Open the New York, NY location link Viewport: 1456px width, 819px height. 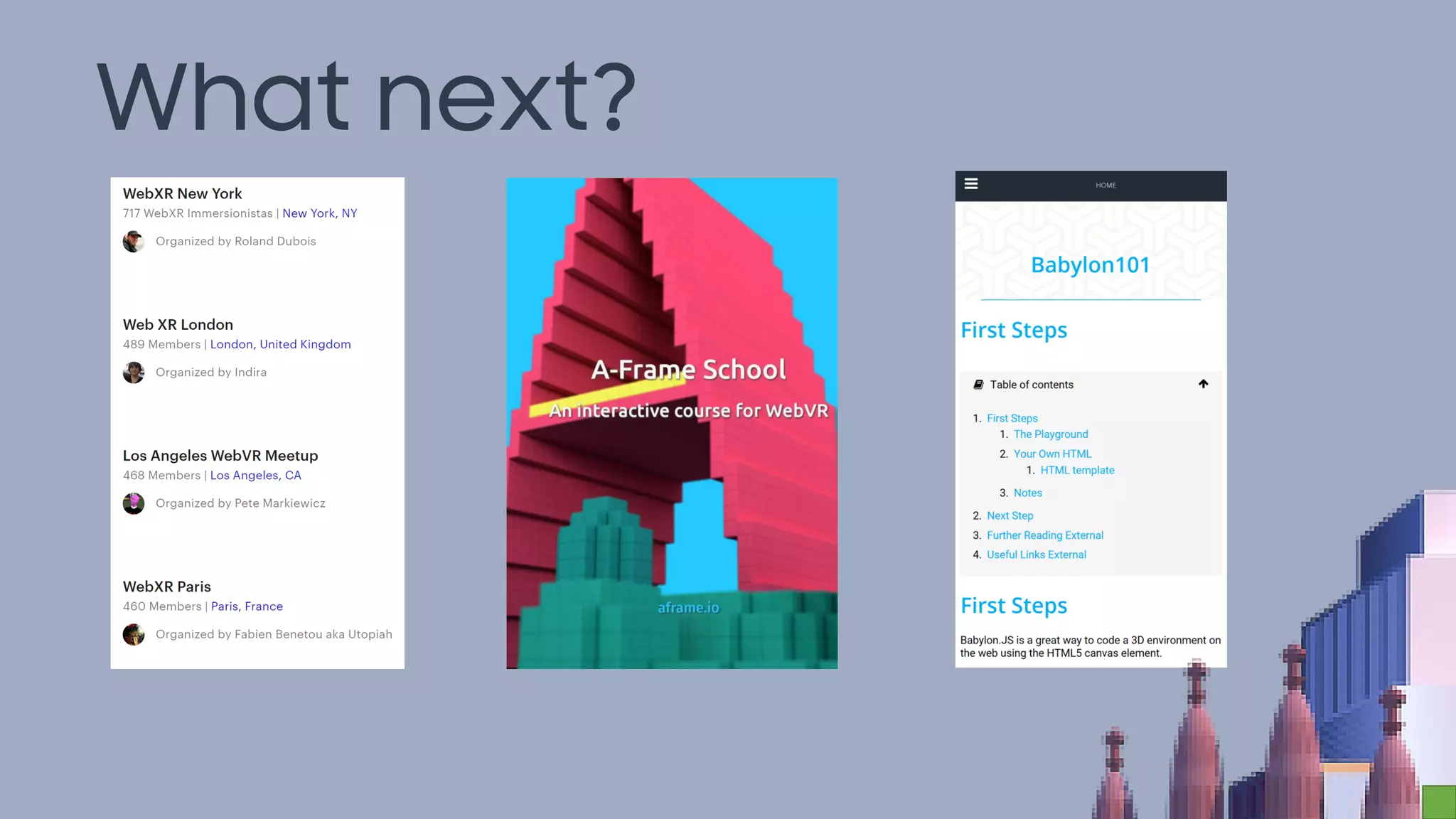319,213
